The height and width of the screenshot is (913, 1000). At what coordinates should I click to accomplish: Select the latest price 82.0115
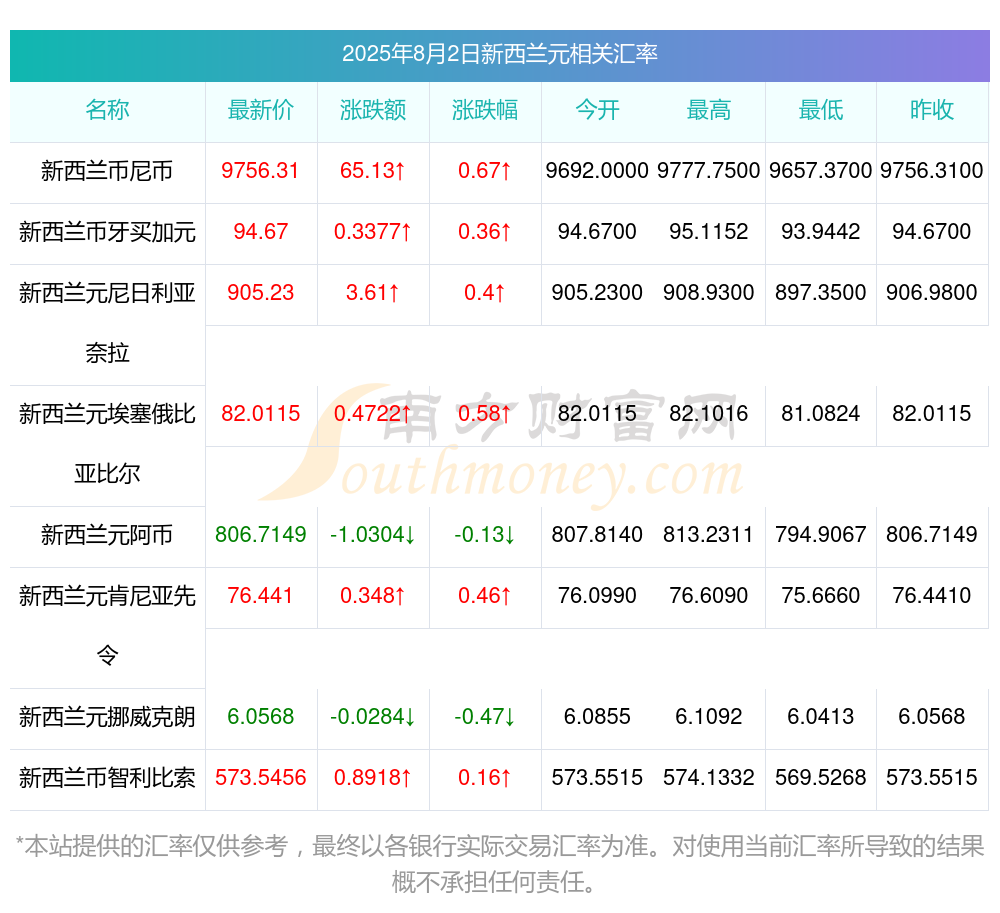[x=260, y=414]
